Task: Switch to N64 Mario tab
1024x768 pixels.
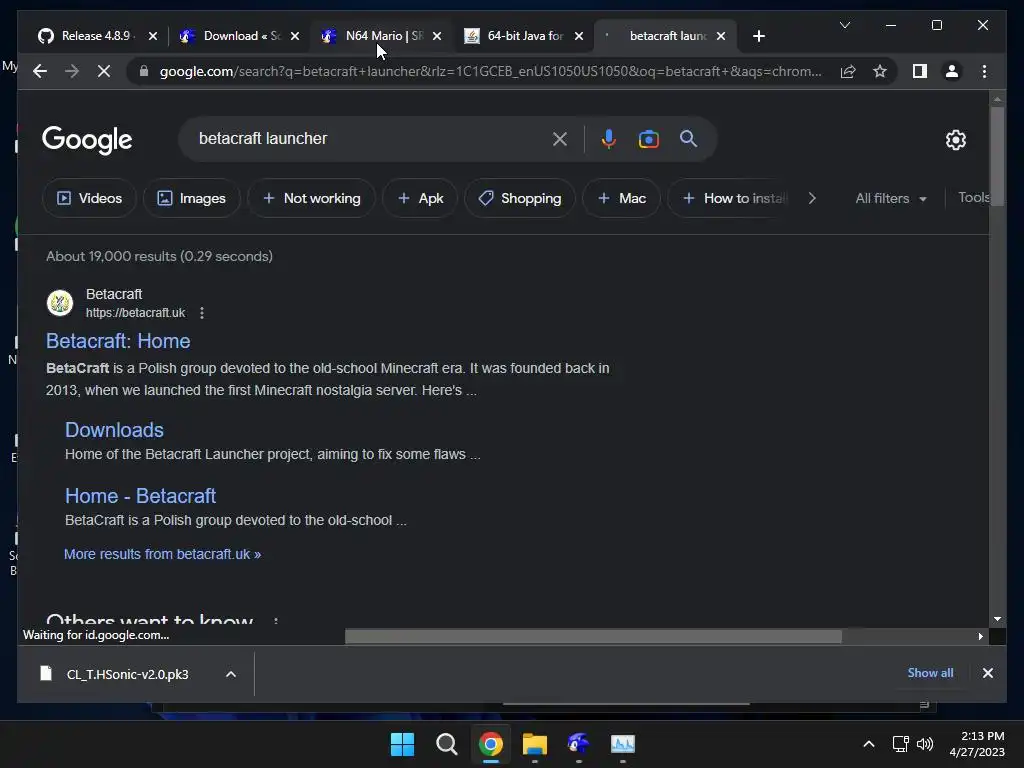Action: point(379,36)
